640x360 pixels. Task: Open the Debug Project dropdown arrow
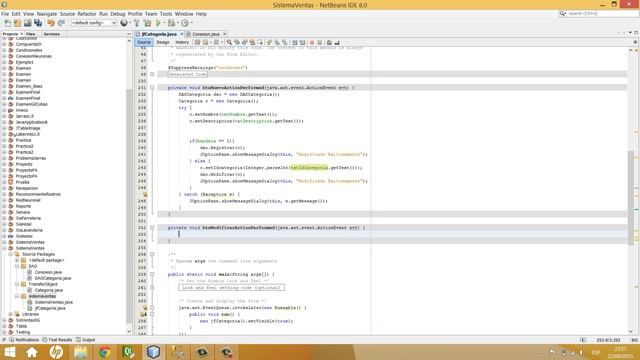178,23
